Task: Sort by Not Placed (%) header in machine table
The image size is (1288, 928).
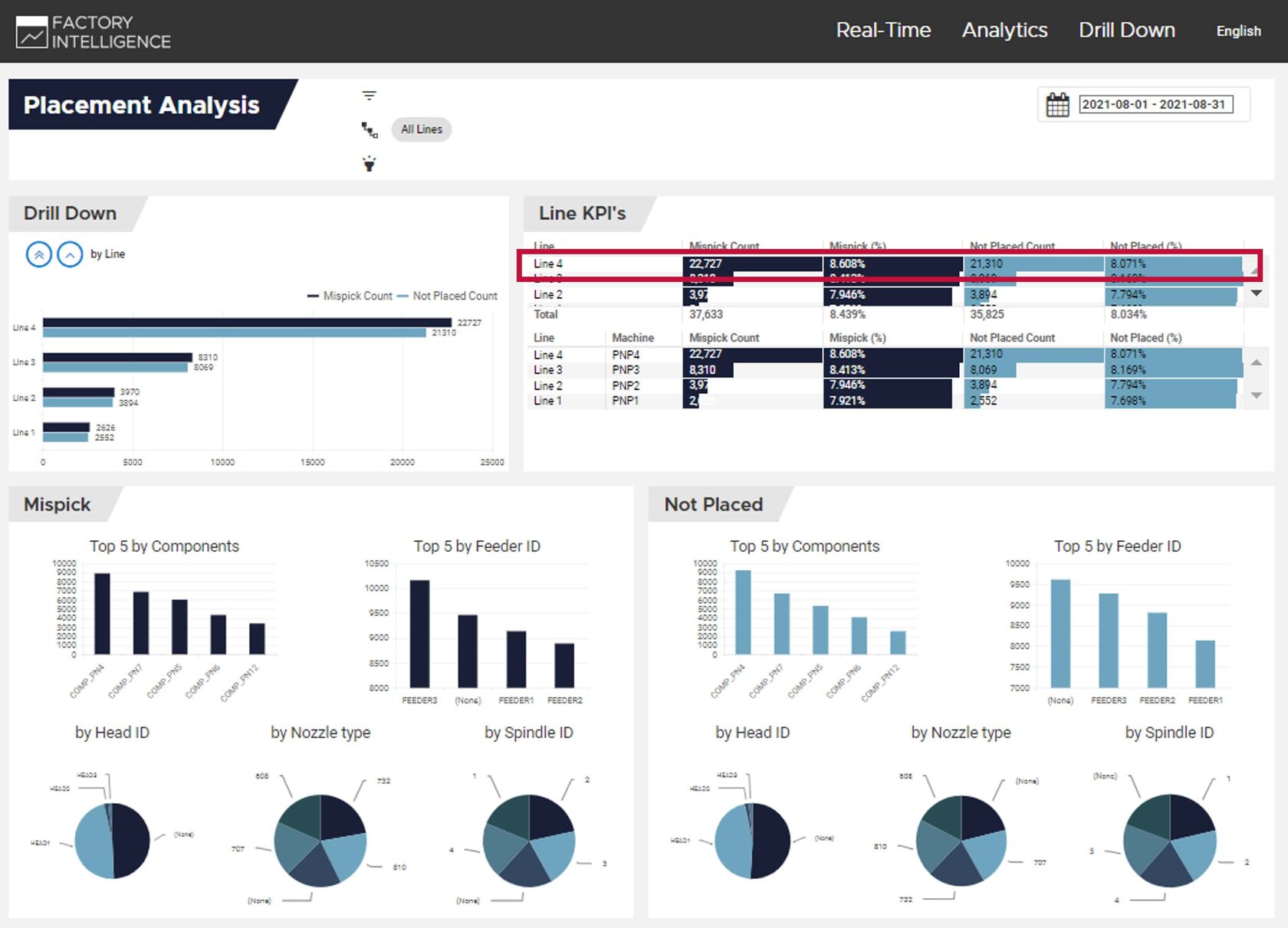Action: (x=1145, y=338)
